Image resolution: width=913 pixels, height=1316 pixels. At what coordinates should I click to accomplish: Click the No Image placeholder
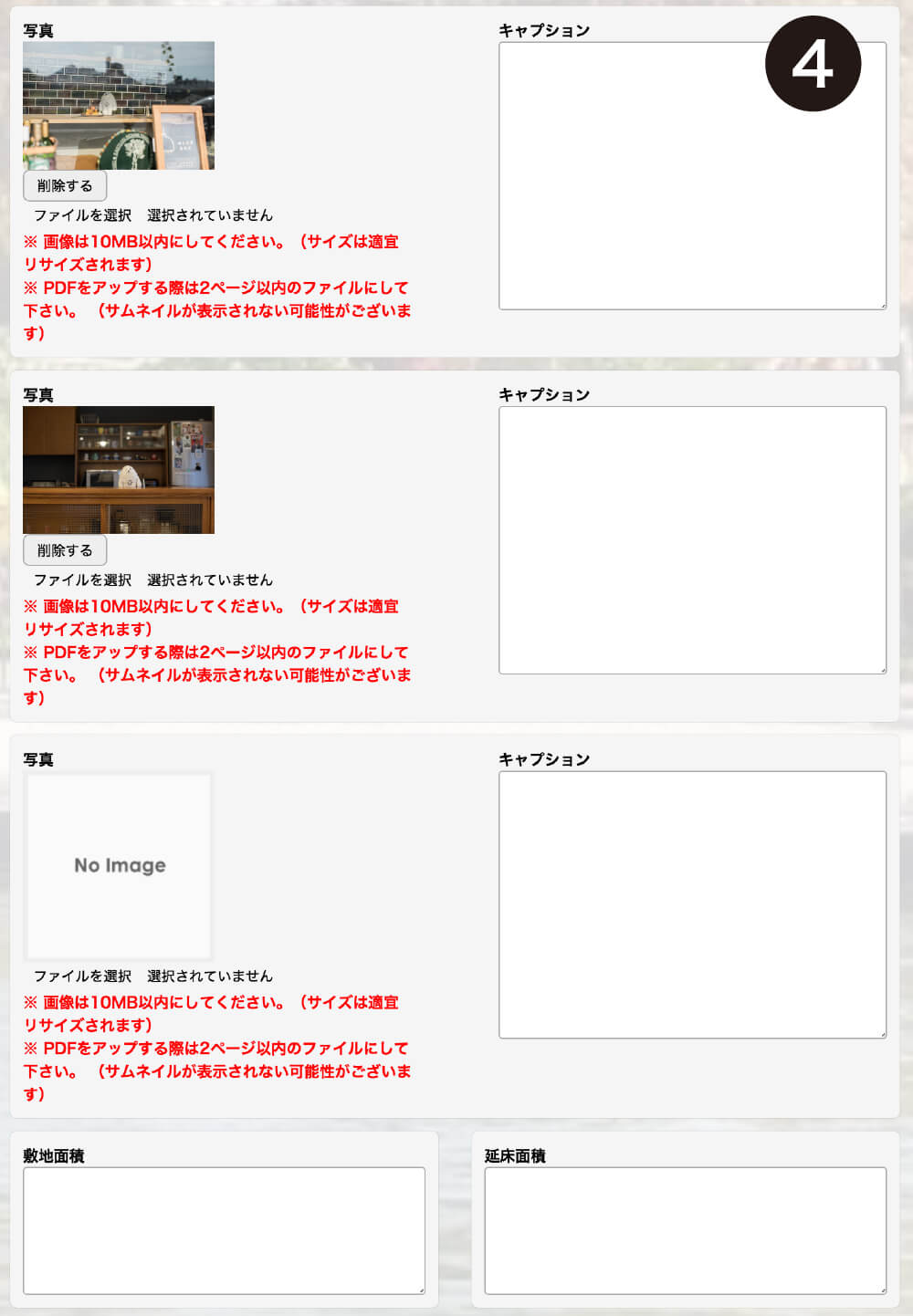120,865
